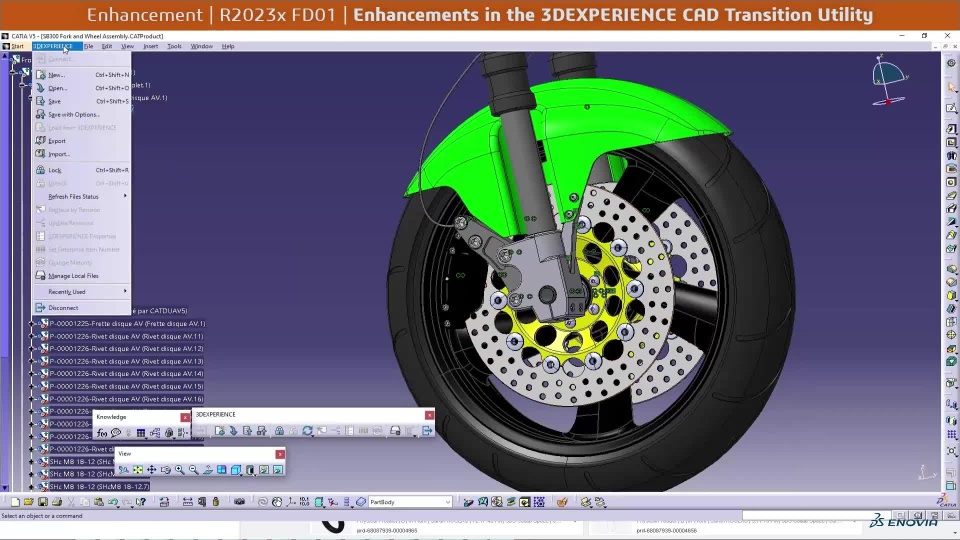Open Design Table icon in Knowledge toolbar
This screenshot has width=960, height=540.
(141, 433)
